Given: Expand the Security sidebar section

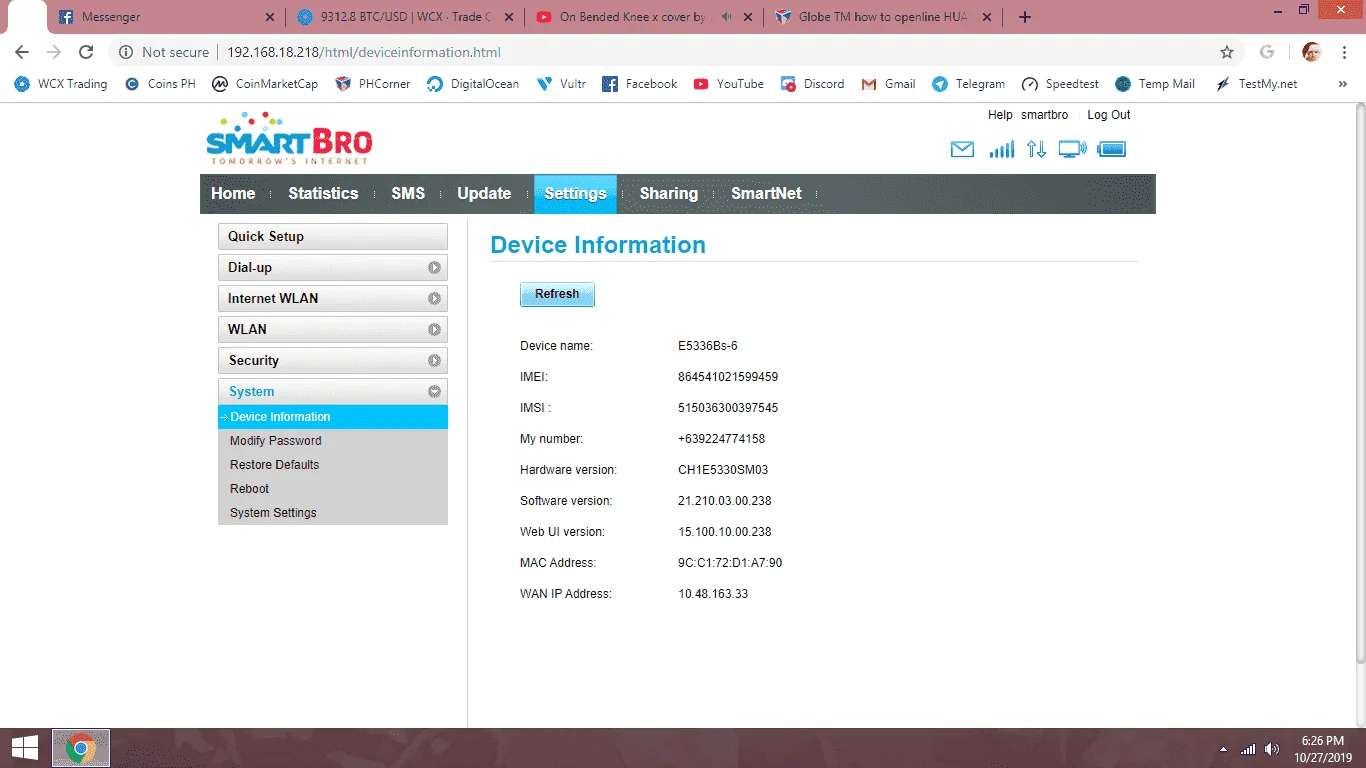Looking at the screenshot, I should point(332,361).
